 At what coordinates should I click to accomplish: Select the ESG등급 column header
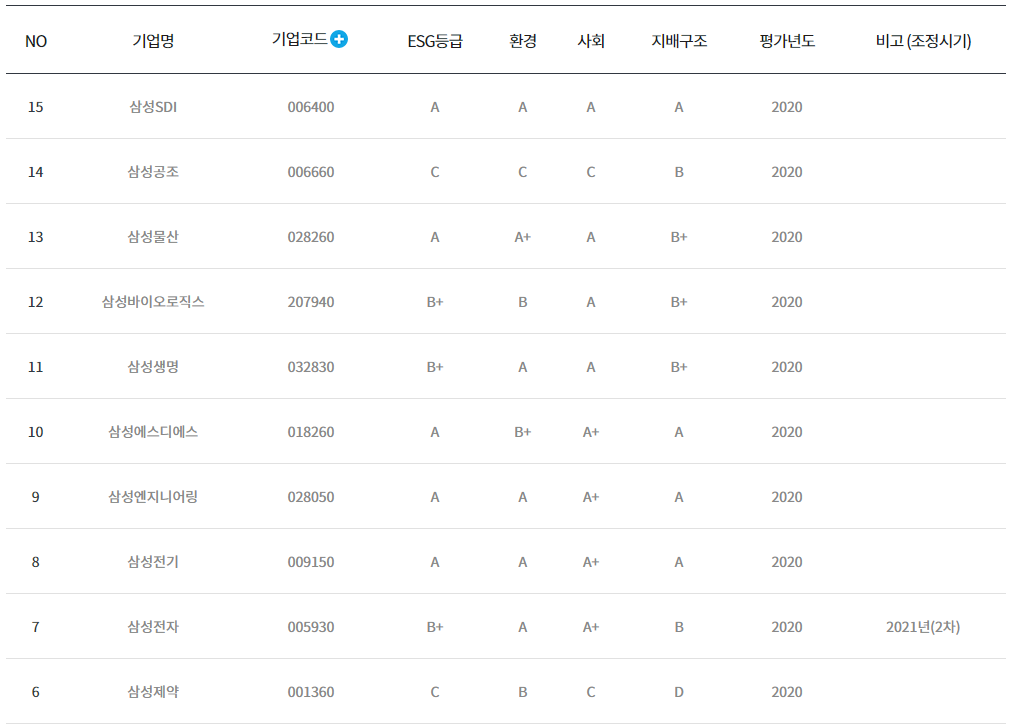[435, 41]
